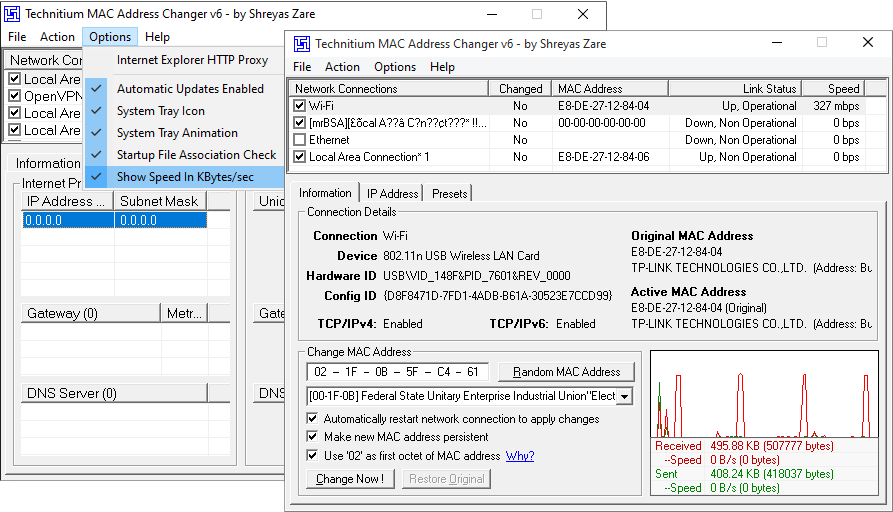The height and width of the screenshot is (512, 893).
Task: Click Sent 408.24 KB value
Action: click(772, 474)
